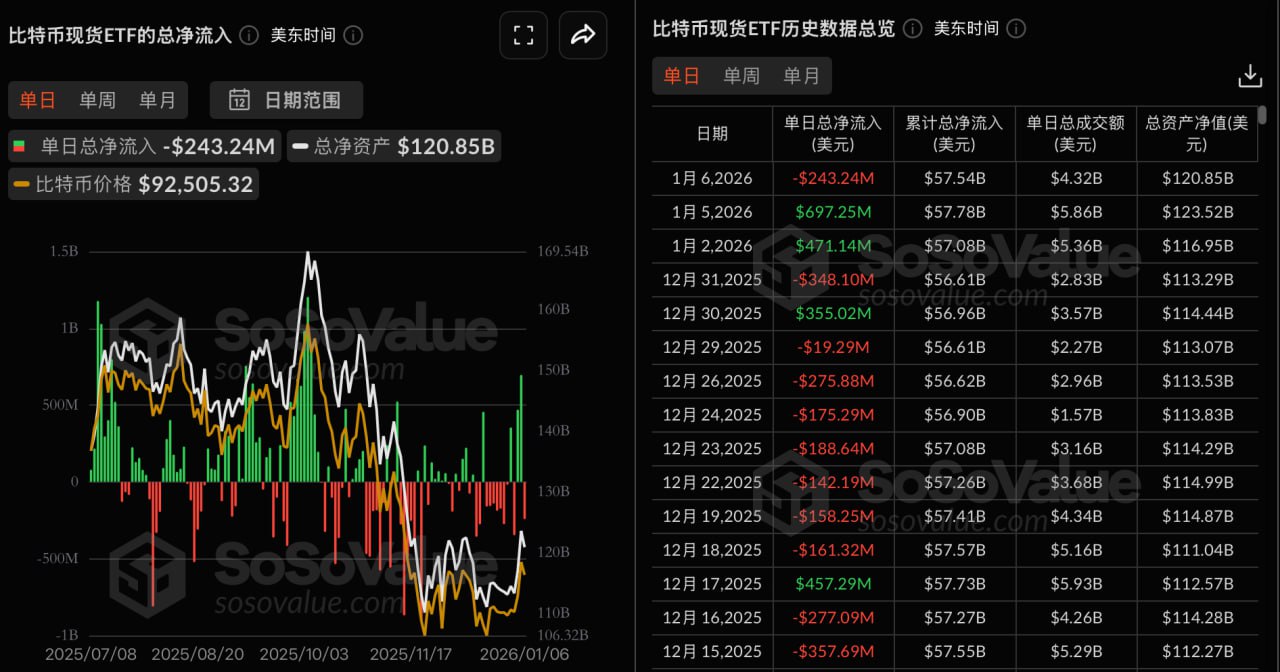Select the 1月 5,2026 table row
The width and height of the screenshot is (1280, 672).
[954, 212]
